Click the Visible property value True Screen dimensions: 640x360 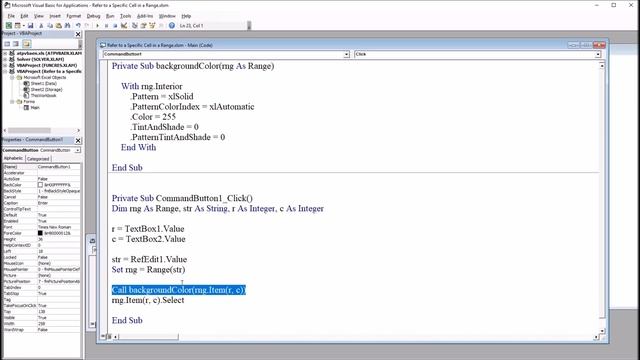[x=58, y=318]
